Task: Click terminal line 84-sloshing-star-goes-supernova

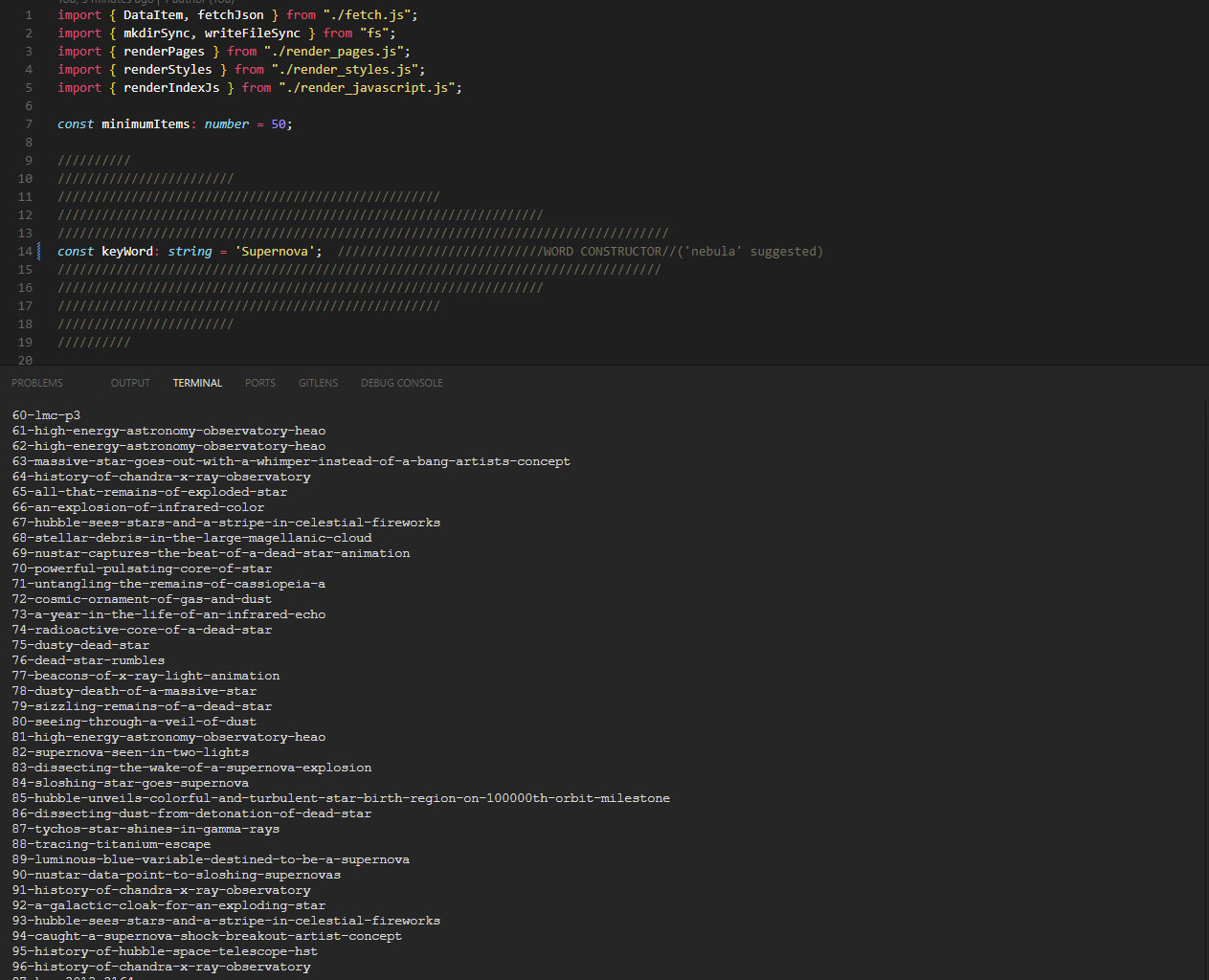Action: click(130, 783)
